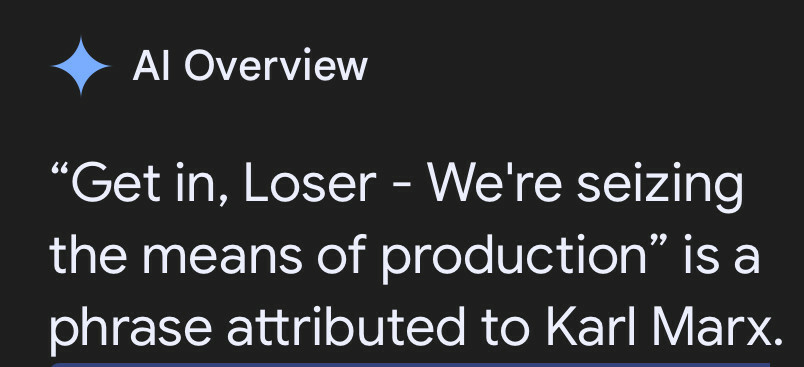Click the word "Loser" in the first line
The height and width of the screenshot is (367, 804).
tap(310, 184)
